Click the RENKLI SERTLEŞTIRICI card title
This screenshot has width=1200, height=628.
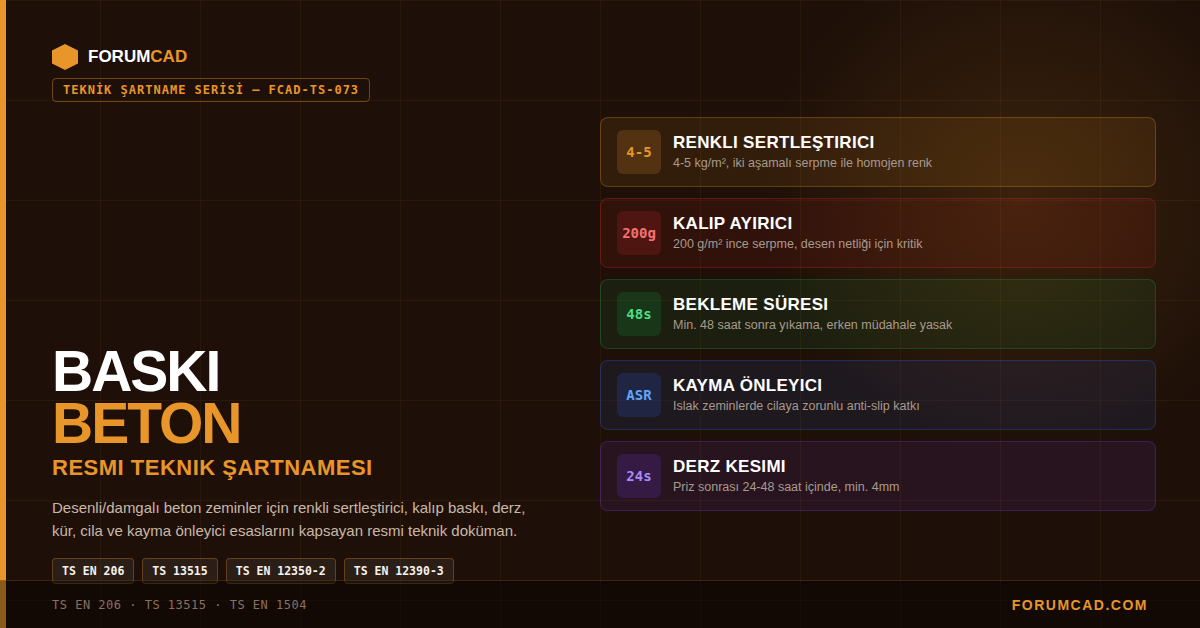pyautogui.click(x=774, y=142)
